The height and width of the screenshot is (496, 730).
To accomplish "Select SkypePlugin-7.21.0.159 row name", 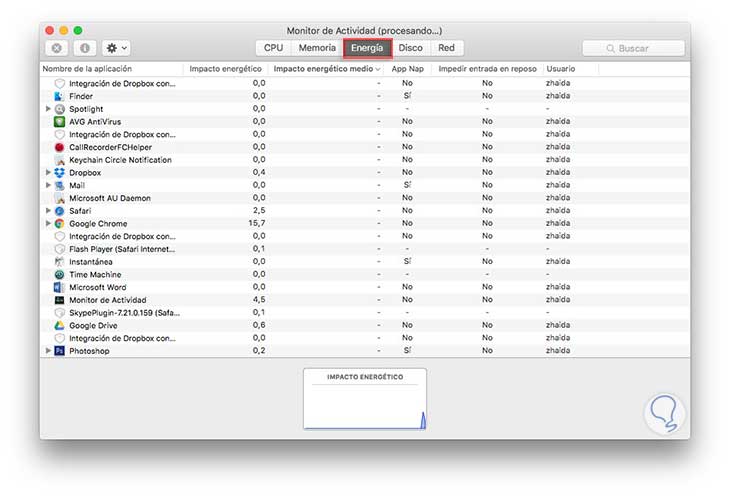I will click(124, 313).
